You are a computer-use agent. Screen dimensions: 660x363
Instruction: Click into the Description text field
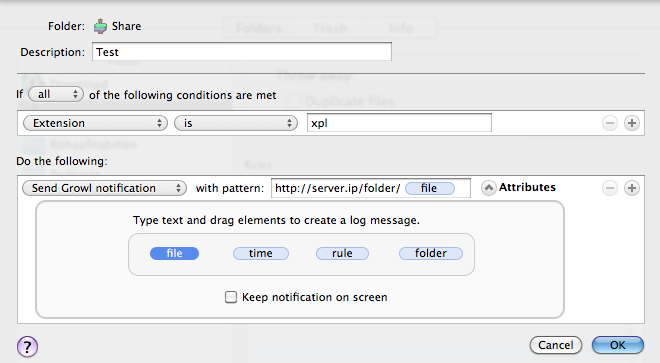pyautogui.click(x=242, y=52)
